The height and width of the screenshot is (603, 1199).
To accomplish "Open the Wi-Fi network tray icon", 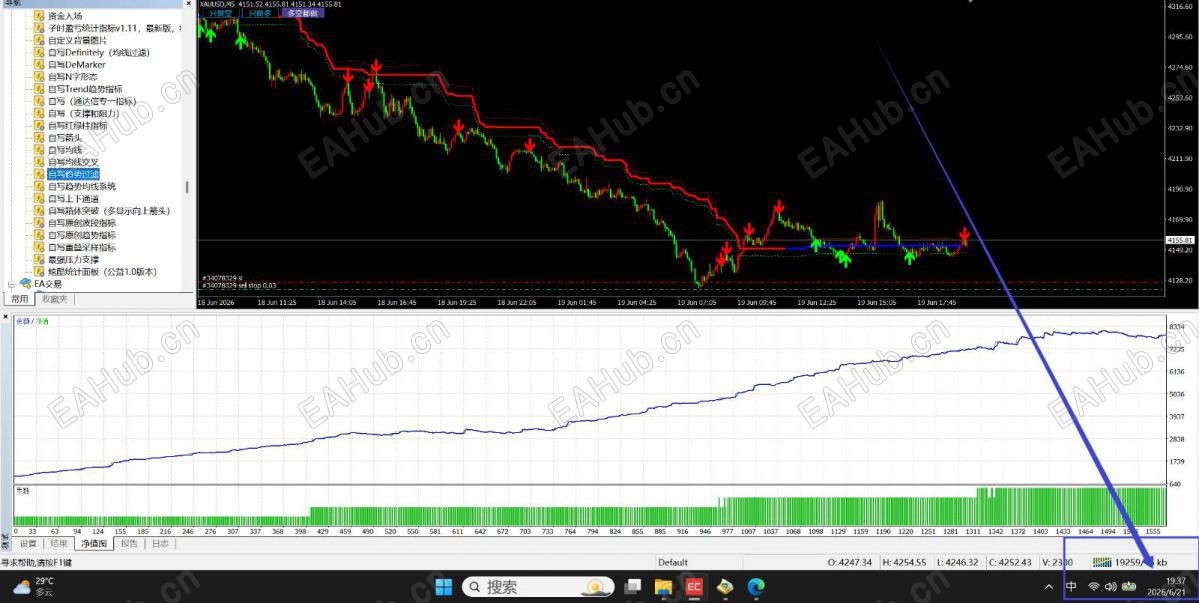I will [x=1093, y=586].
